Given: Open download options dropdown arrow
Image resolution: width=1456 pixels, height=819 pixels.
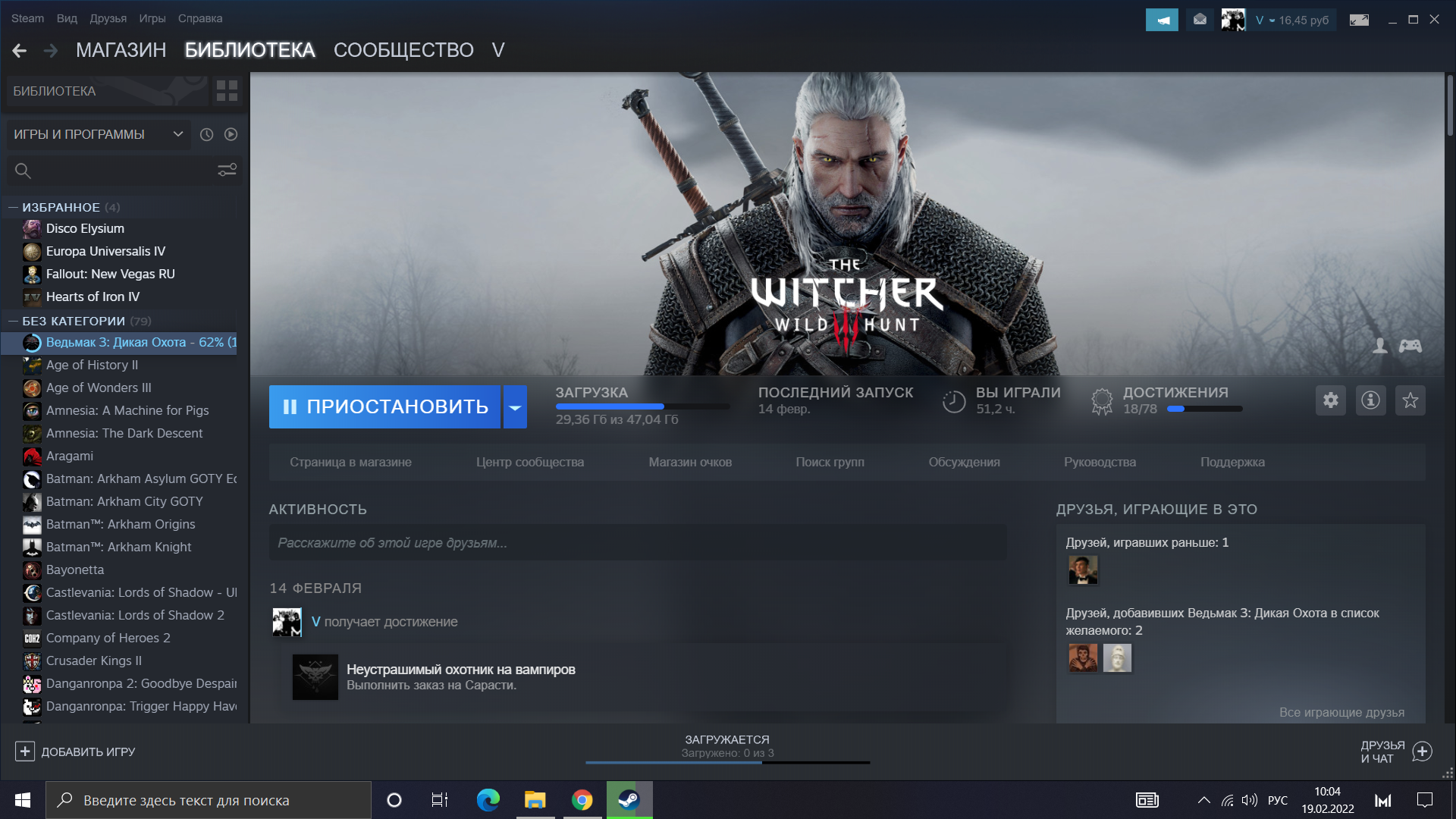Looking at the screenshot, I should 515,407.
